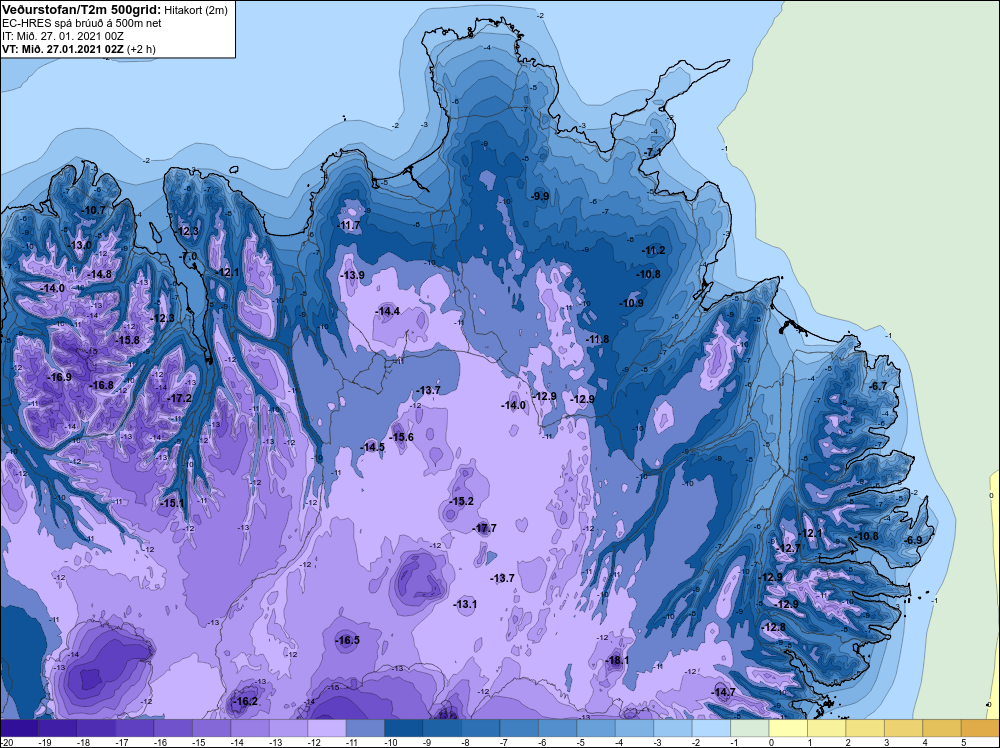The width and height of the screenshot is (1000, 748).
Task: Click the 'VT: Mið. 27.01.2021 02Z' valid time
Action: coord(63,48)
